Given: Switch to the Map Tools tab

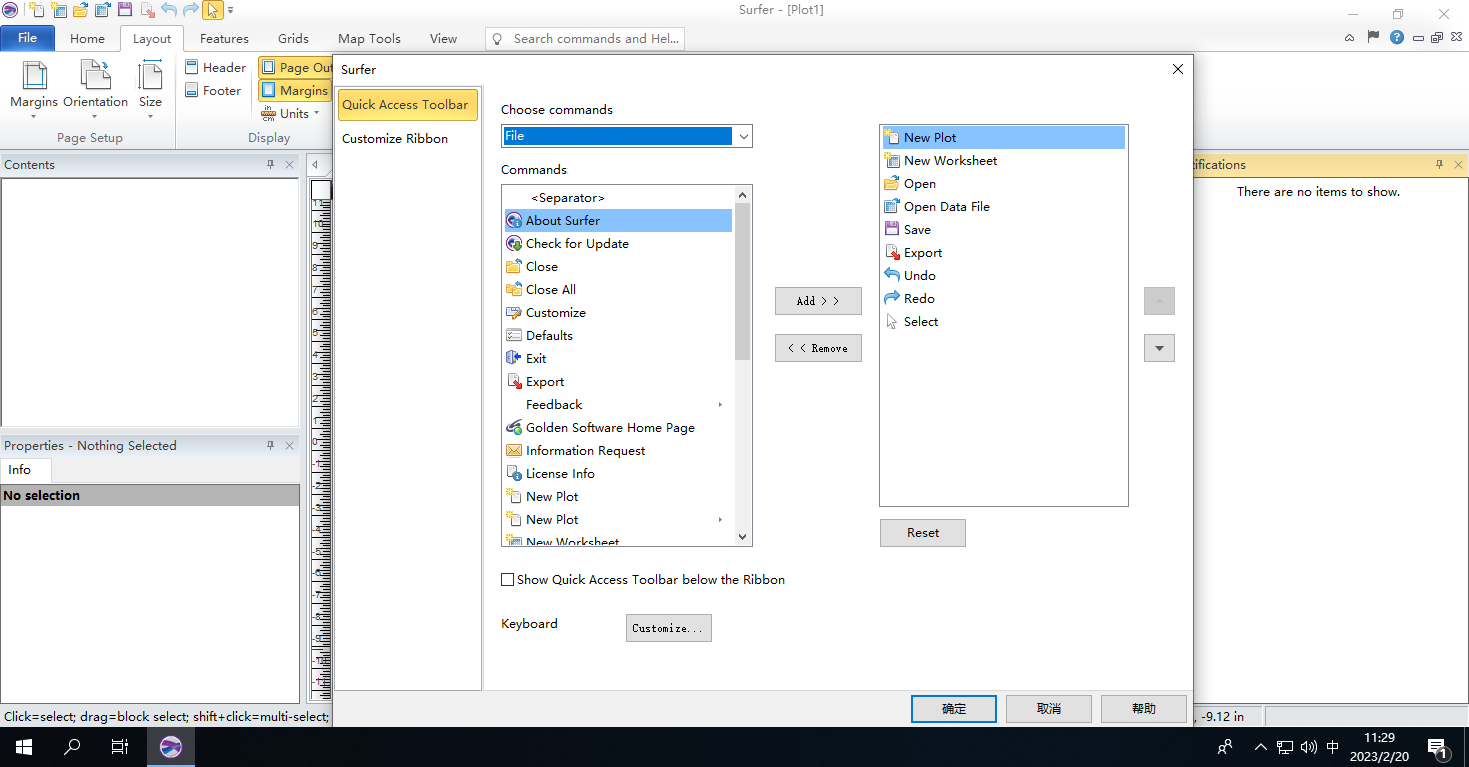Looking at the screenshot, I should [x=369, y=38].
